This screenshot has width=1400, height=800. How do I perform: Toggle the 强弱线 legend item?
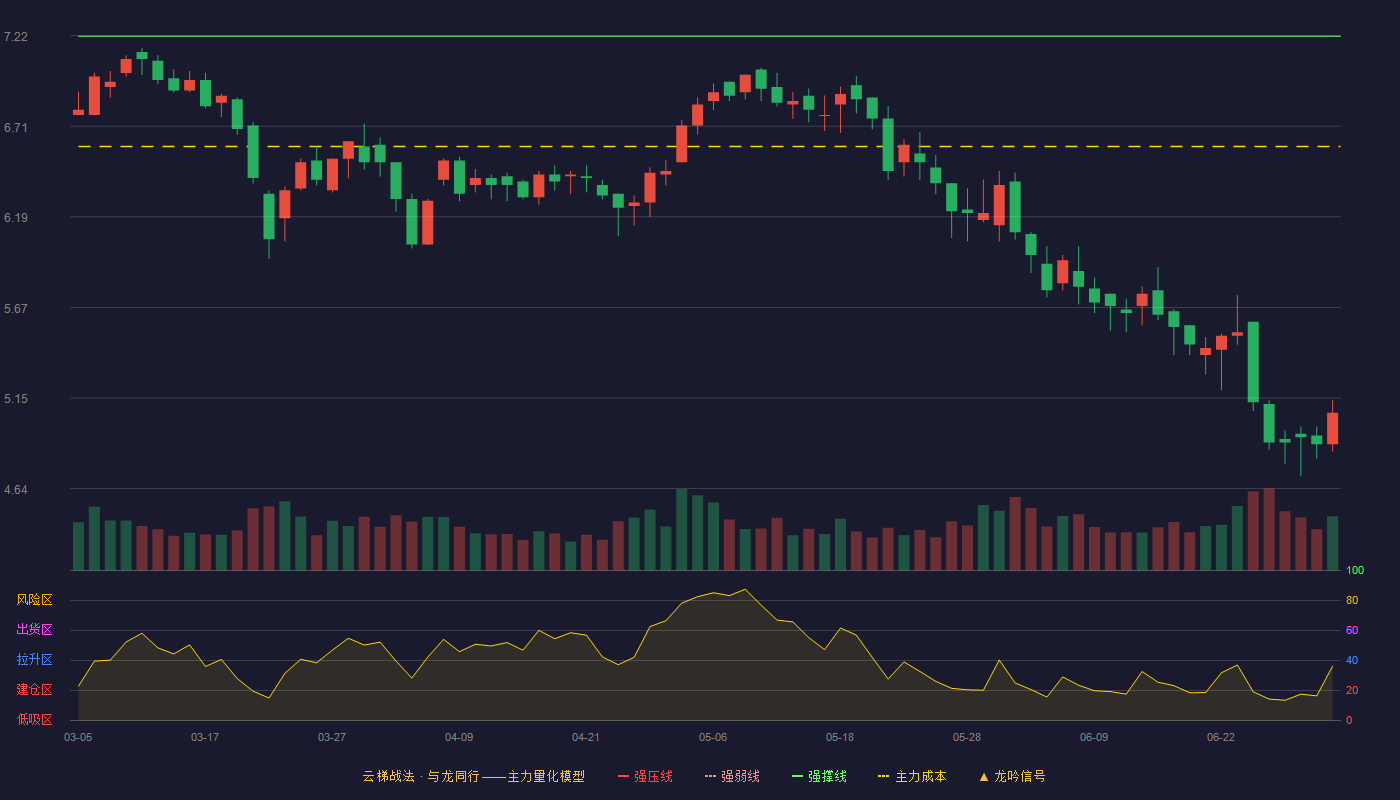[732, 776]
